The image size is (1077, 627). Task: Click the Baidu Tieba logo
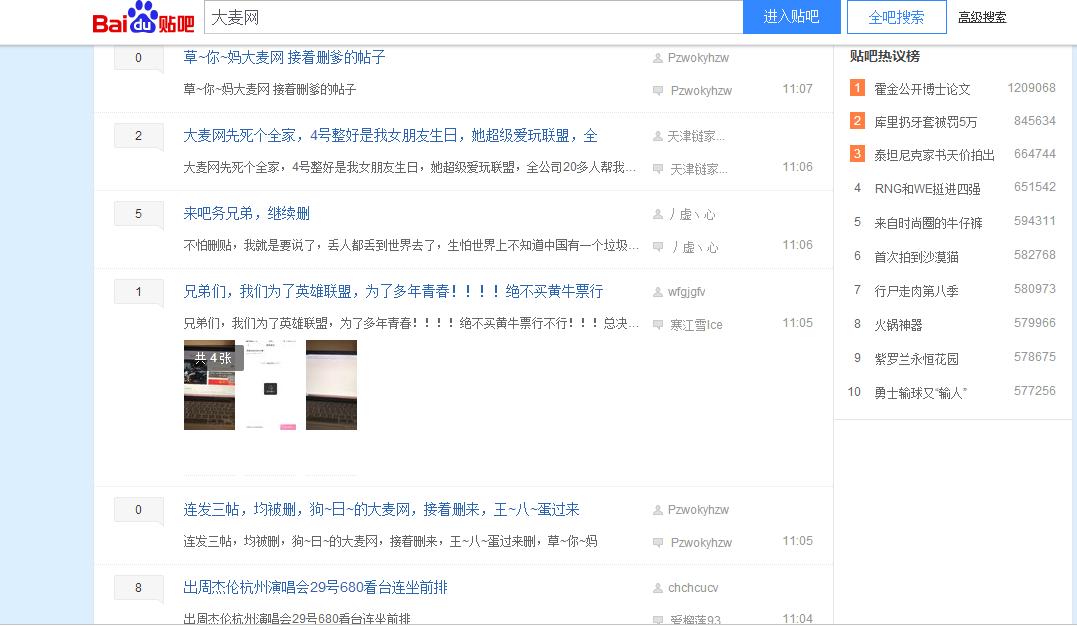click(143, 18)
